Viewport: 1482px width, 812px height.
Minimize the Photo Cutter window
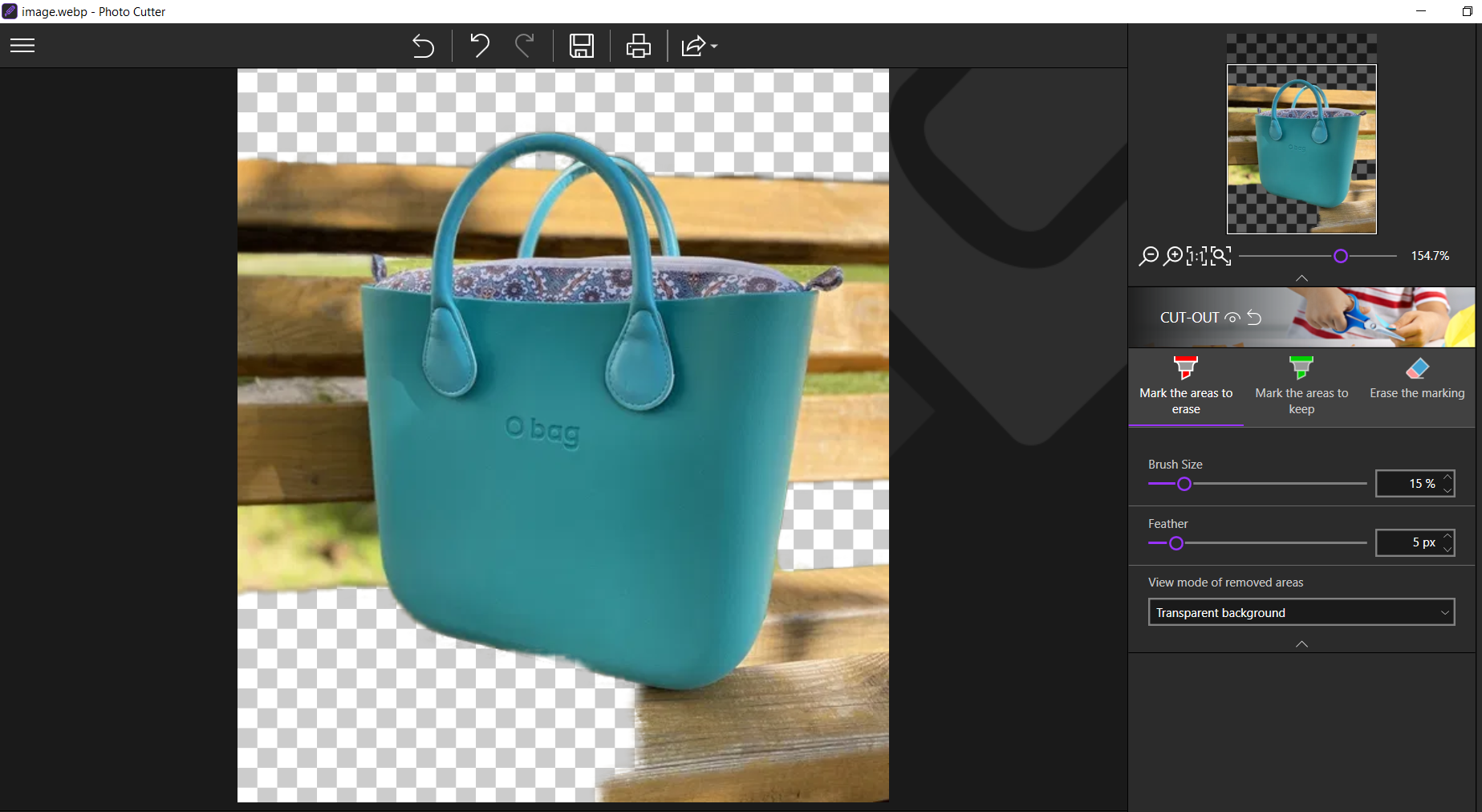tap(1421, 11)
